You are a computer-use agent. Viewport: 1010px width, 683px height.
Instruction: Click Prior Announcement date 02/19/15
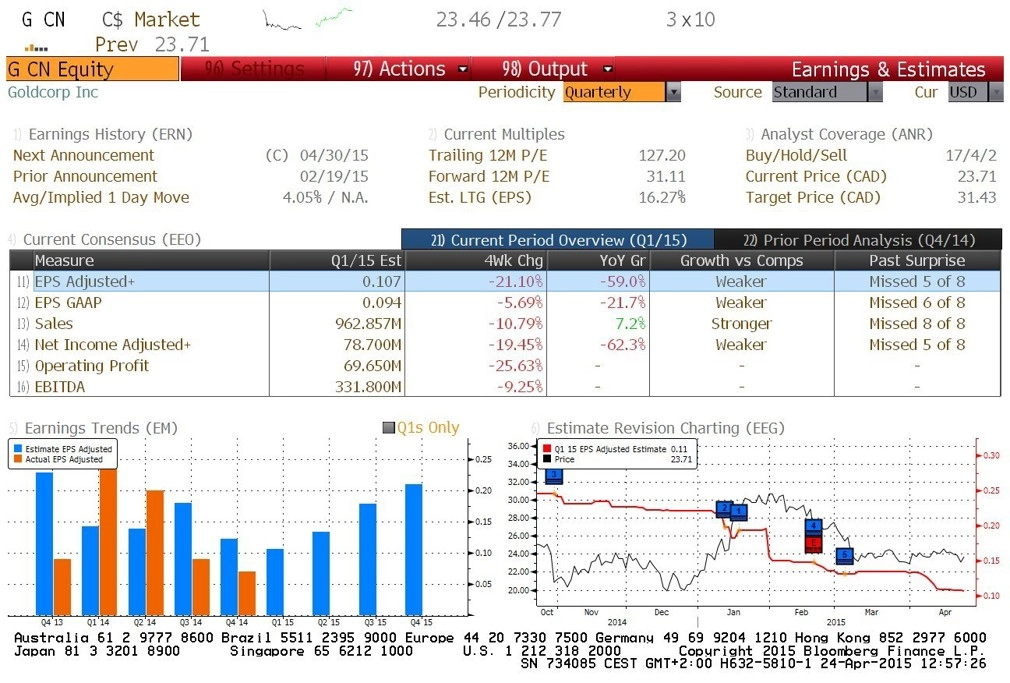[x=334, y=177]
